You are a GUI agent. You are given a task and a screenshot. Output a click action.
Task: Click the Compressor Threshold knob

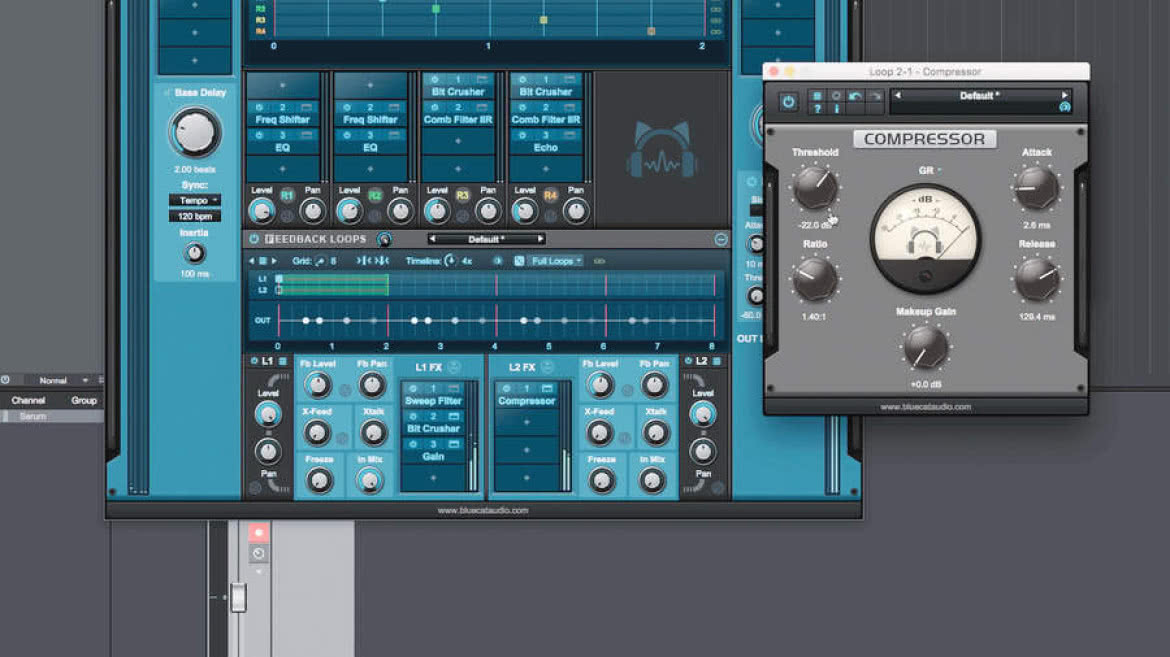pos(815,187)
